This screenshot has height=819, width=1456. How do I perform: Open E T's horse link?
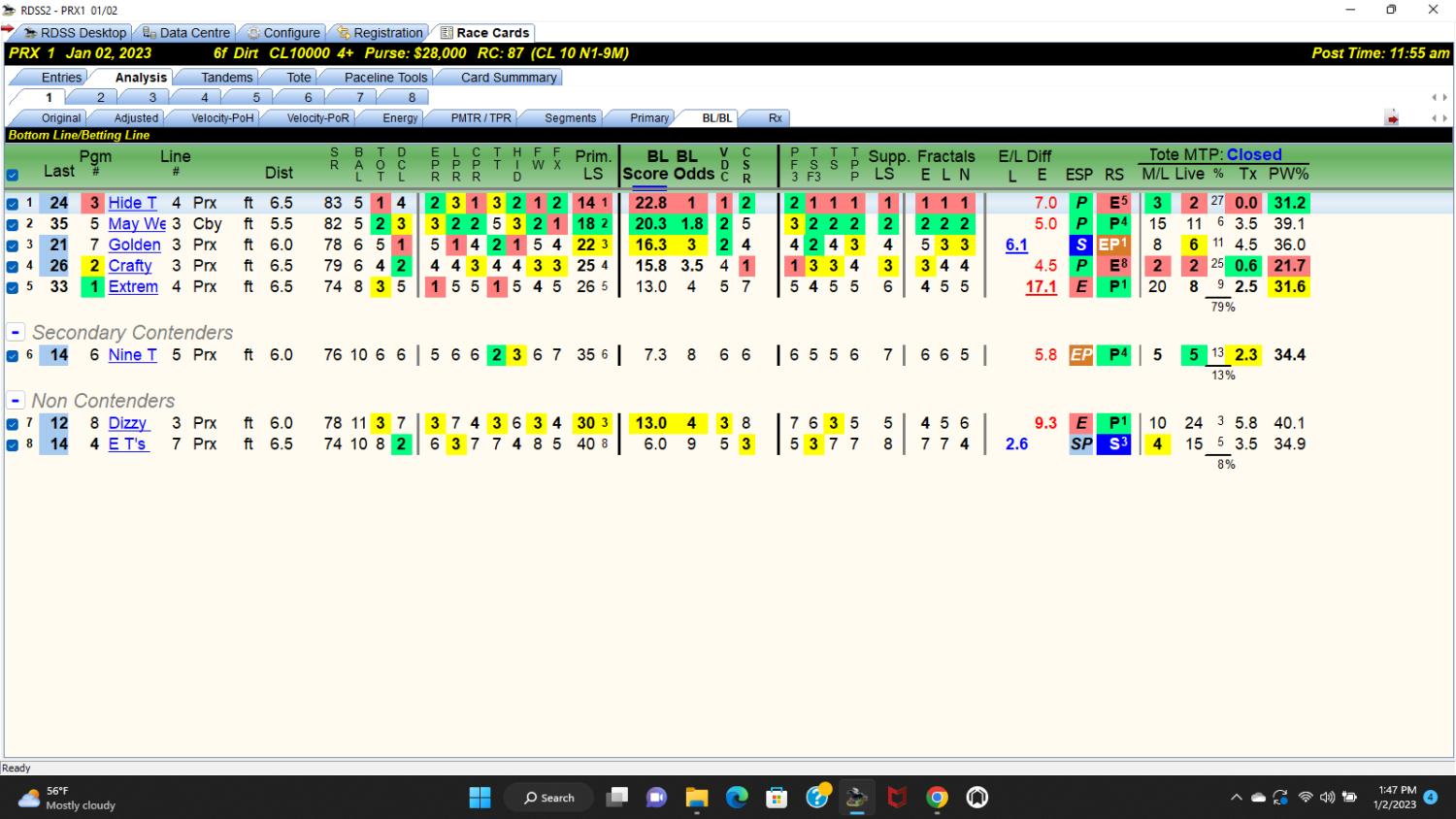(128, 444)
